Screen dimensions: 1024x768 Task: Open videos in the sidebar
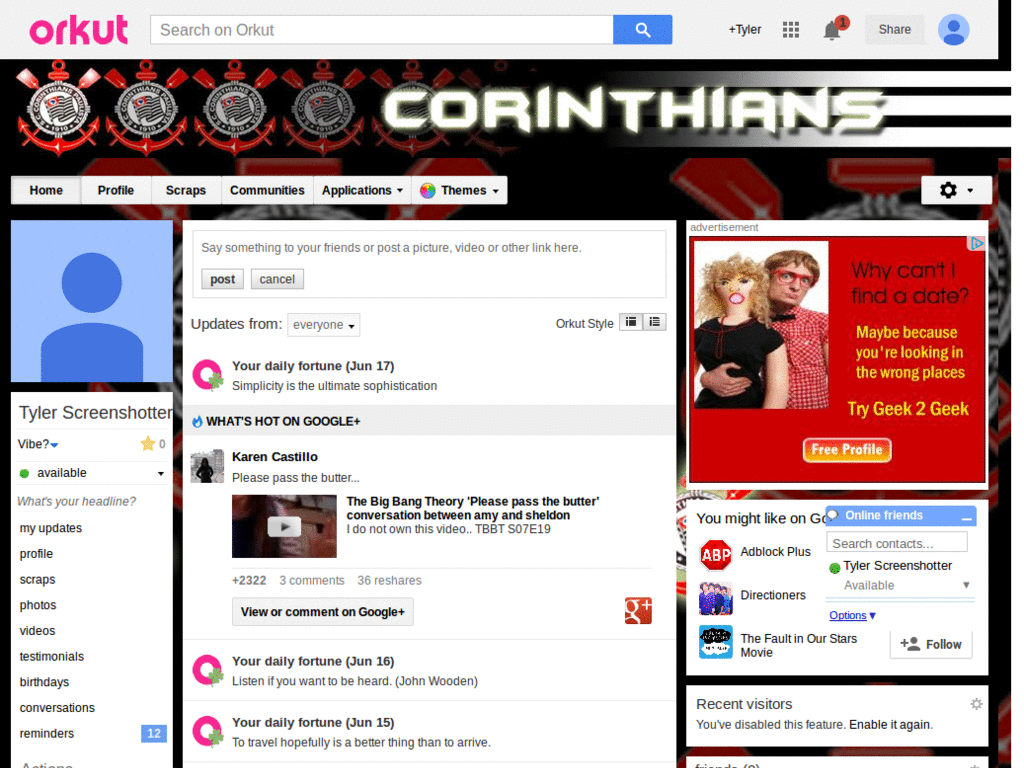pos(37,631)
